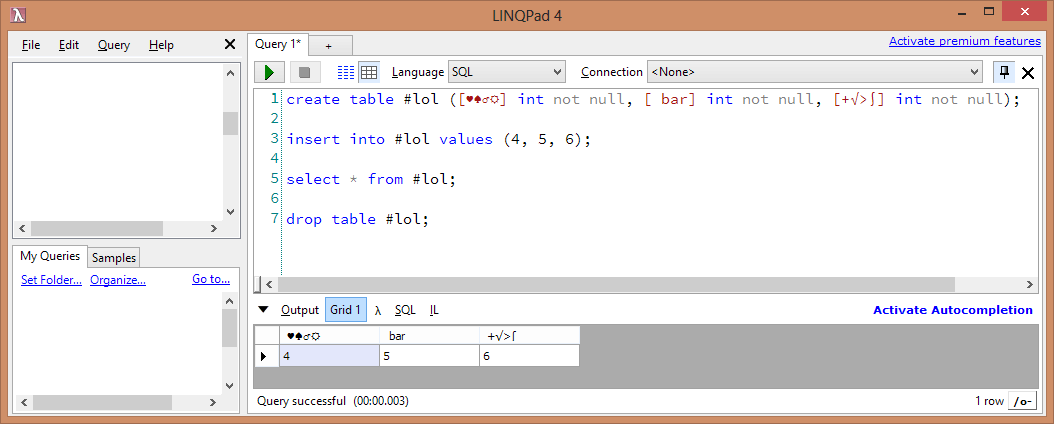Click the 'bar' column header in grid
This screenshot has width=1054, height=424.
tap(430, 335)
